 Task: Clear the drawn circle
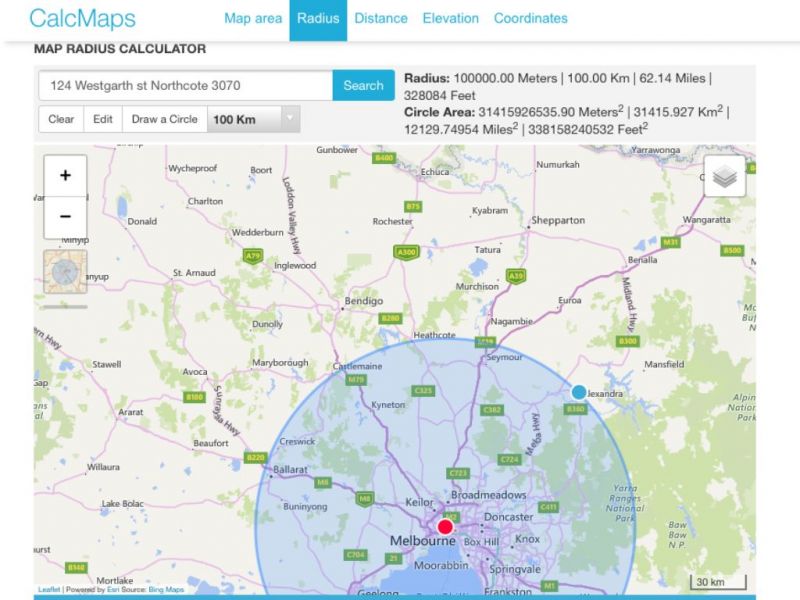[x=61, y=119]
